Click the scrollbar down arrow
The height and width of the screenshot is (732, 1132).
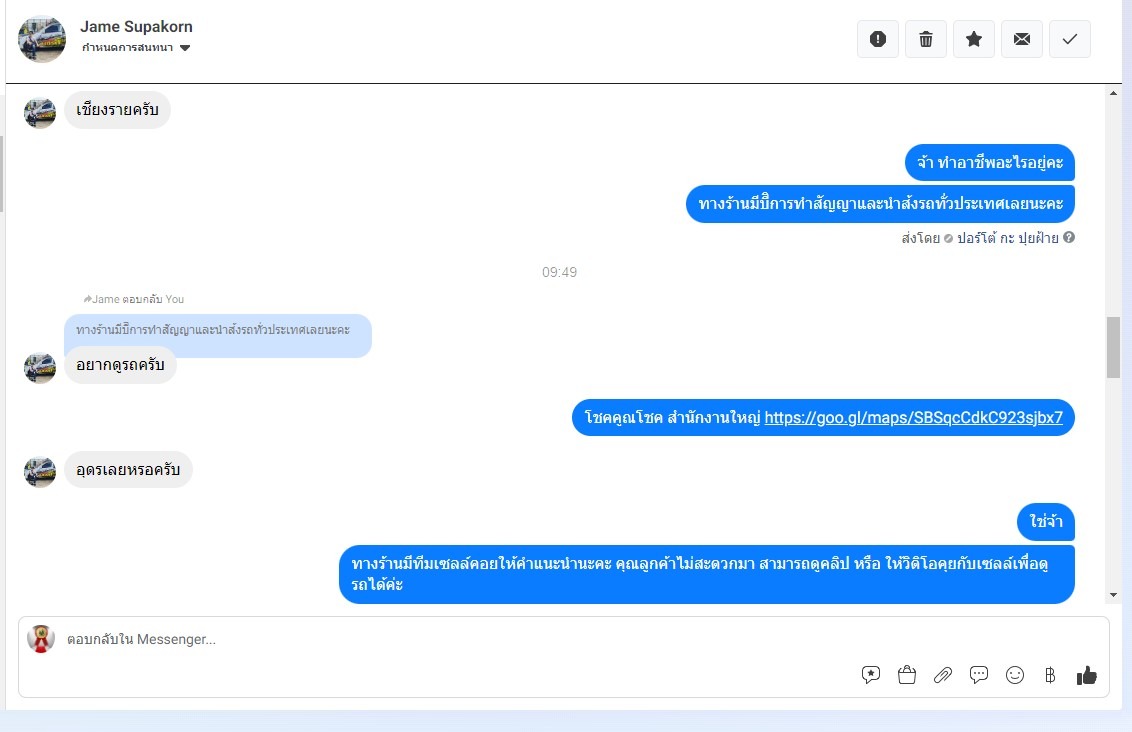point(1113,596)
